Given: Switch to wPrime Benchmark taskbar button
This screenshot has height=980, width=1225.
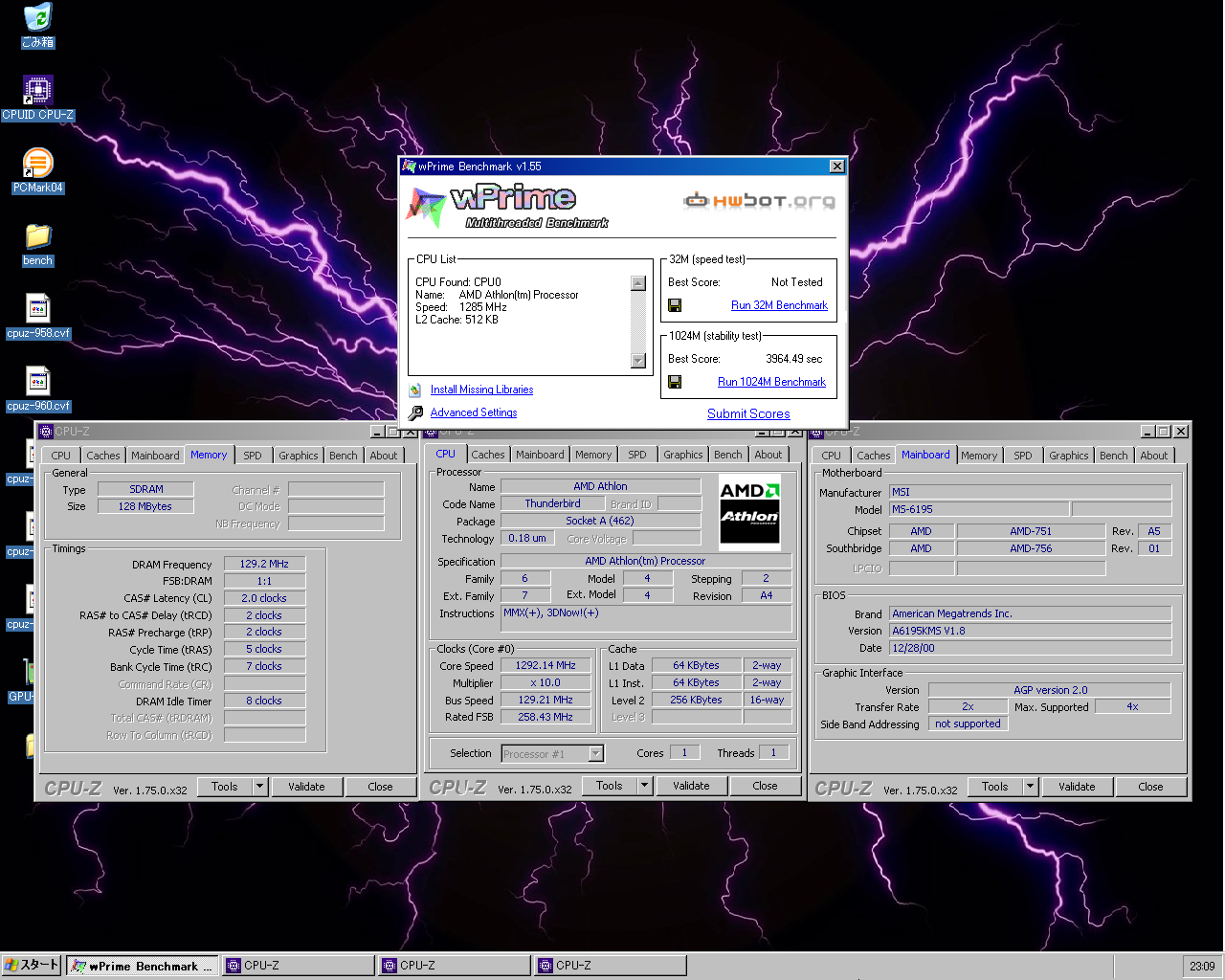Looking at the screenshot, I should [x=143, y=966].
